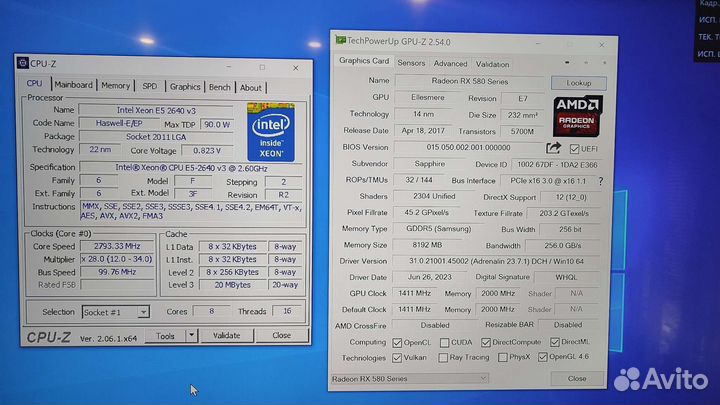The height and width of the screenshot is (405, 720).
Task: Click the AMD Radeon Graphics logo
Action: click(x=578, y=116)
